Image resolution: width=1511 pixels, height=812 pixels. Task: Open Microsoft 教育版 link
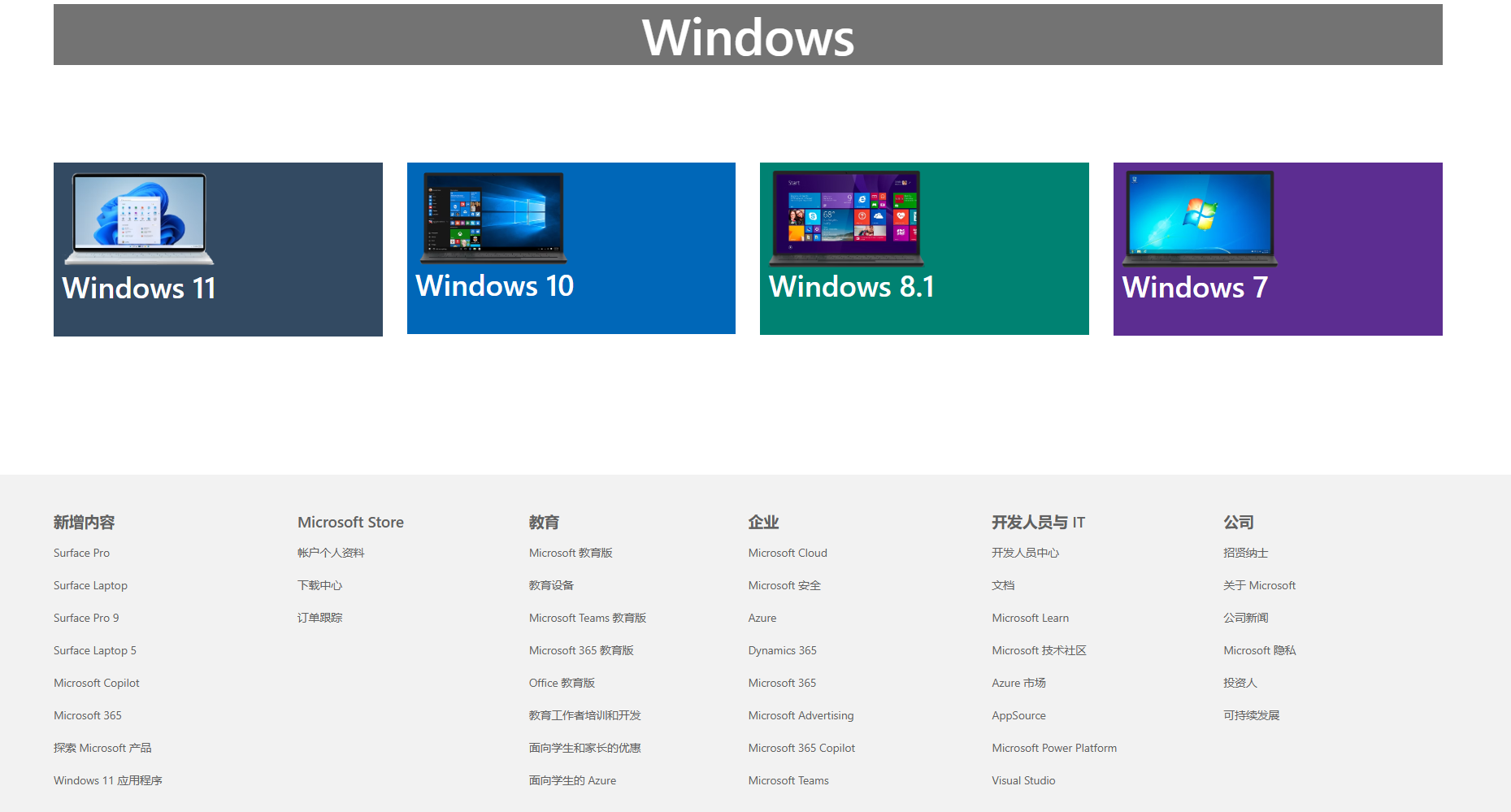tap(571, 553)
